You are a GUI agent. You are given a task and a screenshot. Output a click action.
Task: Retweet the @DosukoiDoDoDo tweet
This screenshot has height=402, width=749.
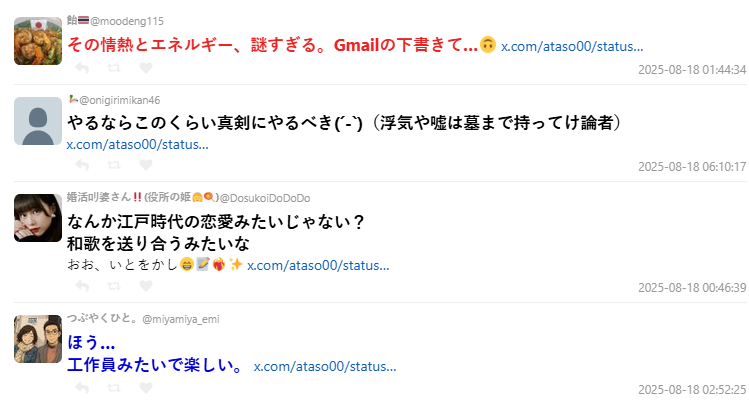[x=113, y=287]
